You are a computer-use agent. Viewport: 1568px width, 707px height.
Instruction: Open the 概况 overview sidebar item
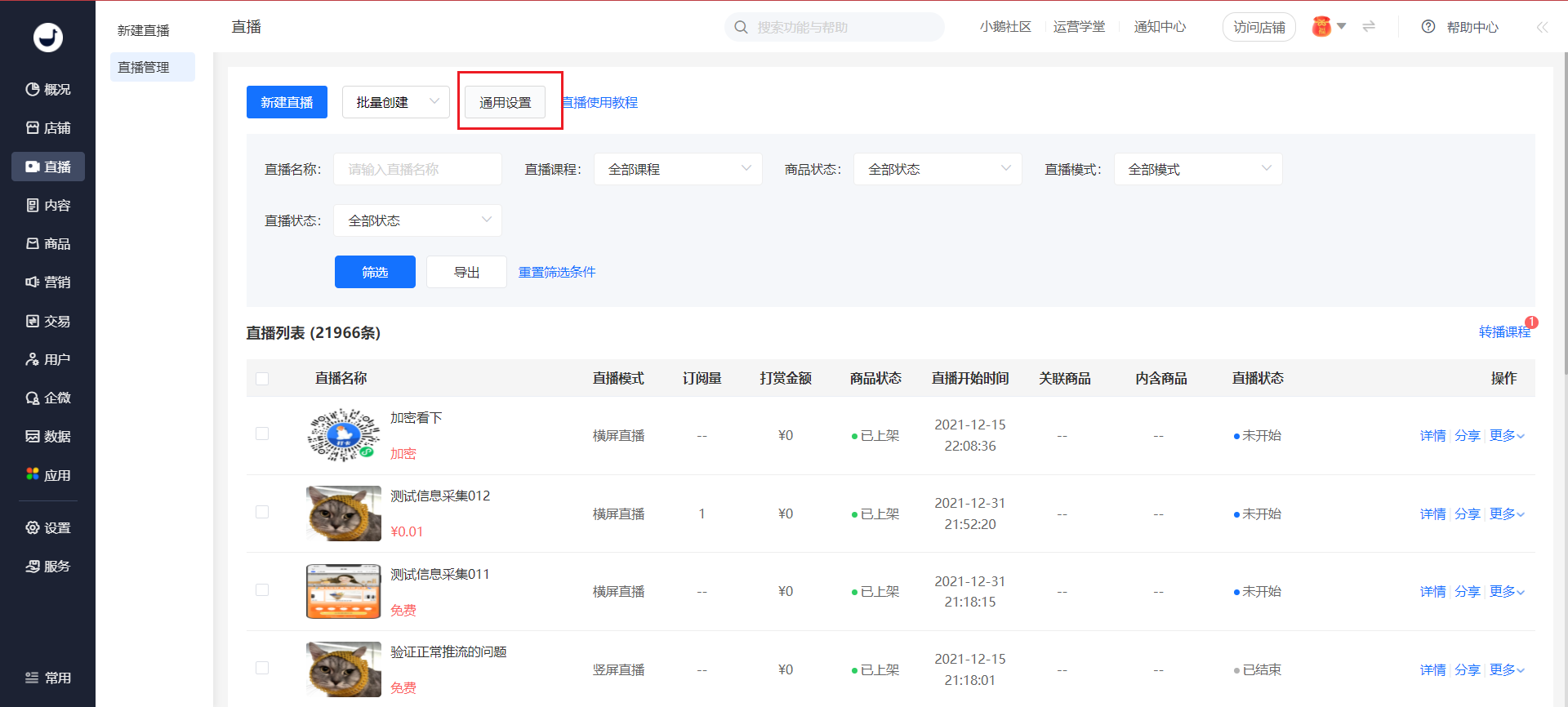[x=48, y=89]
